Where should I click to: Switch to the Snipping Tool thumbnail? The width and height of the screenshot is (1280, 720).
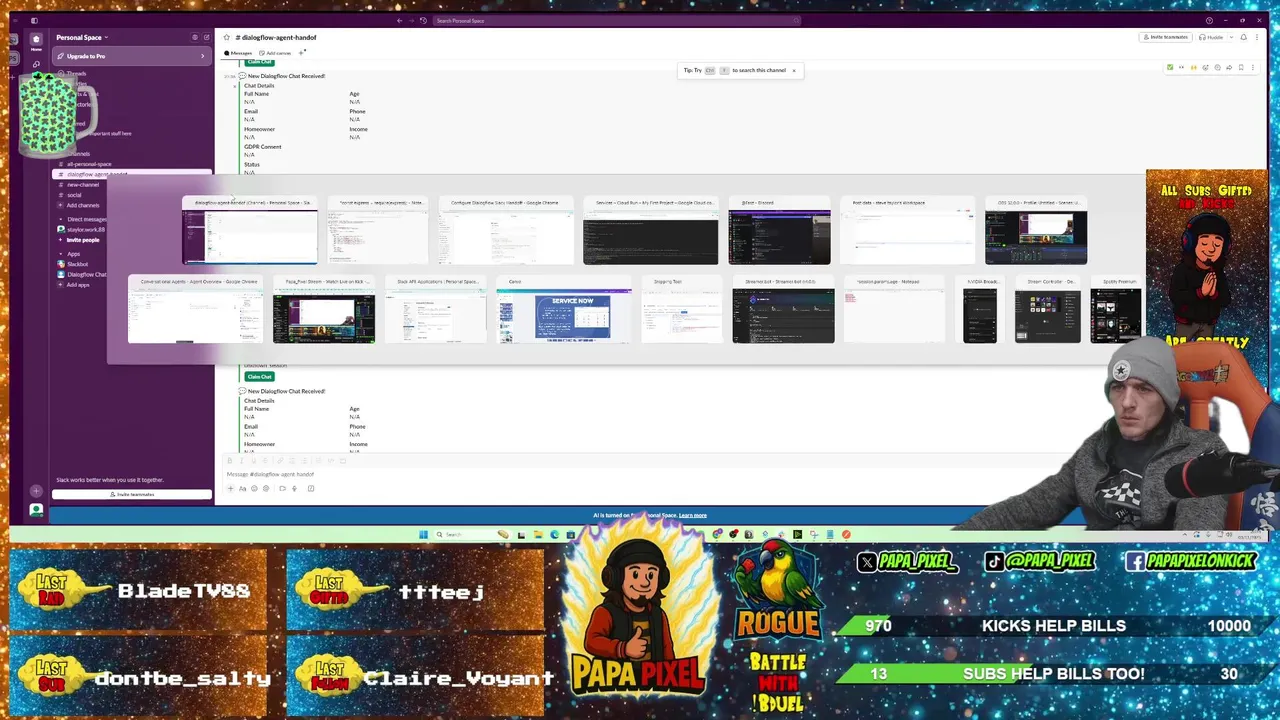[x=682, y=311]
